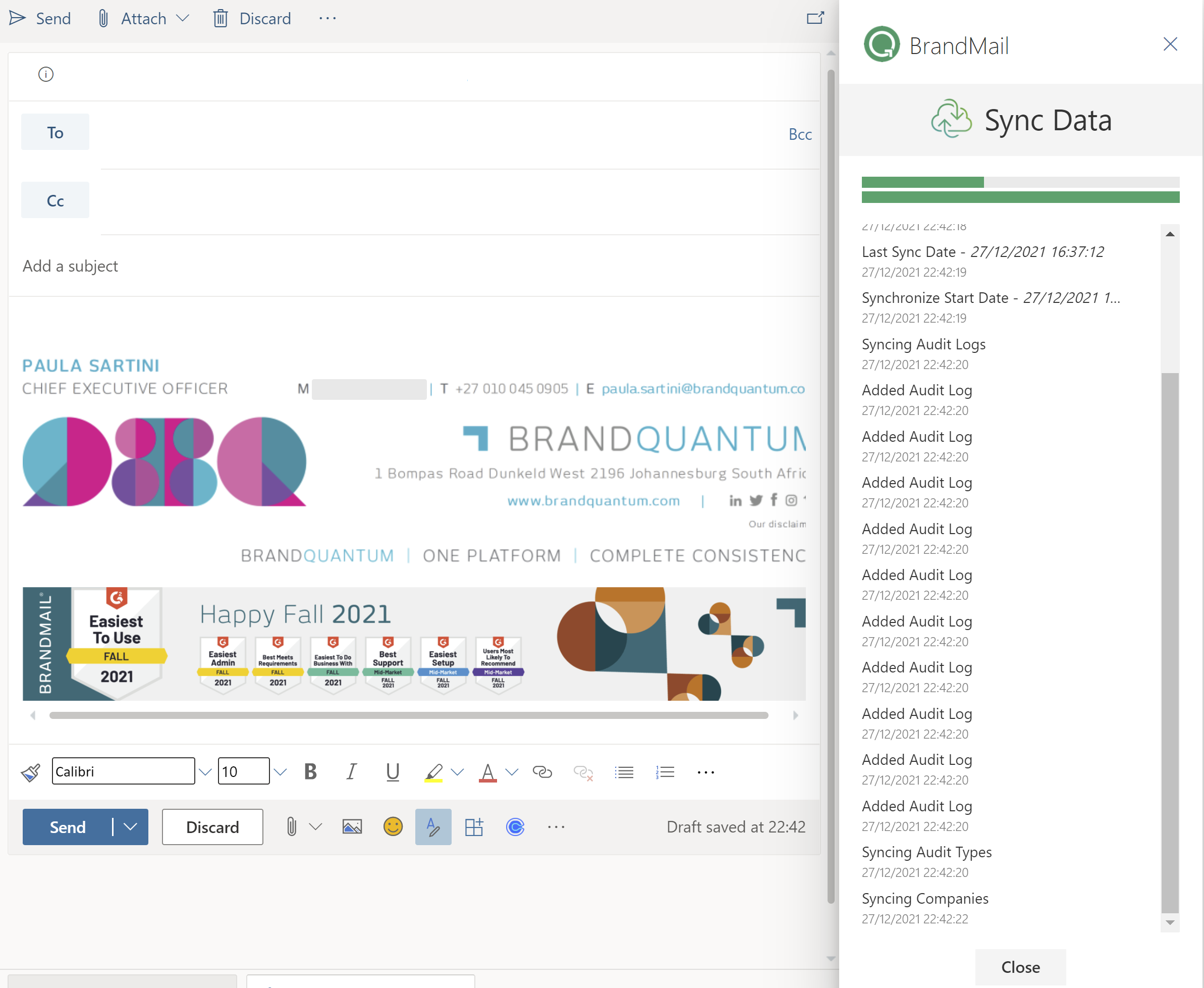Image resolution: width=1204 pixels, height=988 pixels.
Task: Toggle underline formatting
Action: tap(393, 772)
